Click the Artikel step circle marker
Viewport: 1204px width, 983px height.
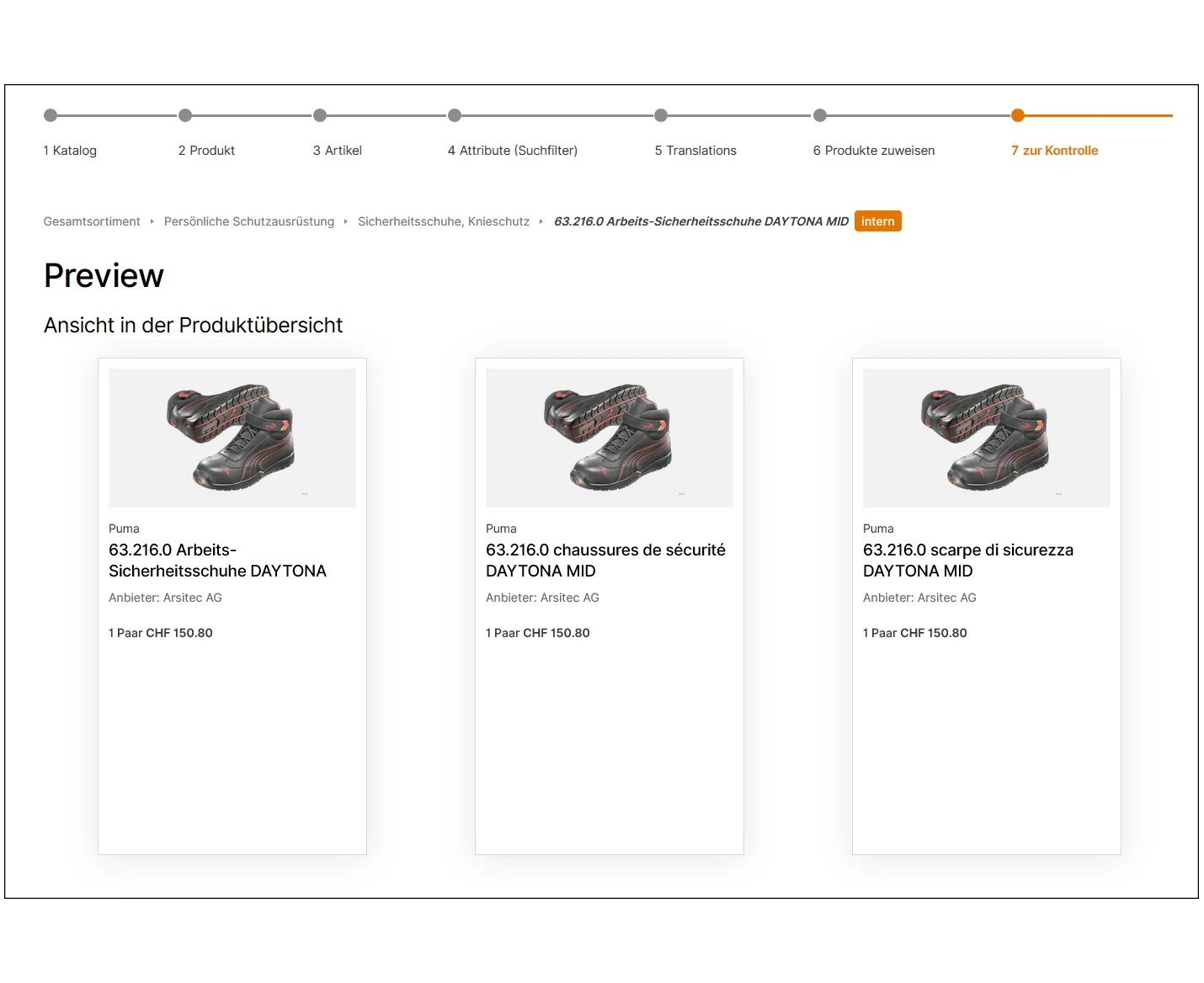pyautogui.click(x=320, y=115)
